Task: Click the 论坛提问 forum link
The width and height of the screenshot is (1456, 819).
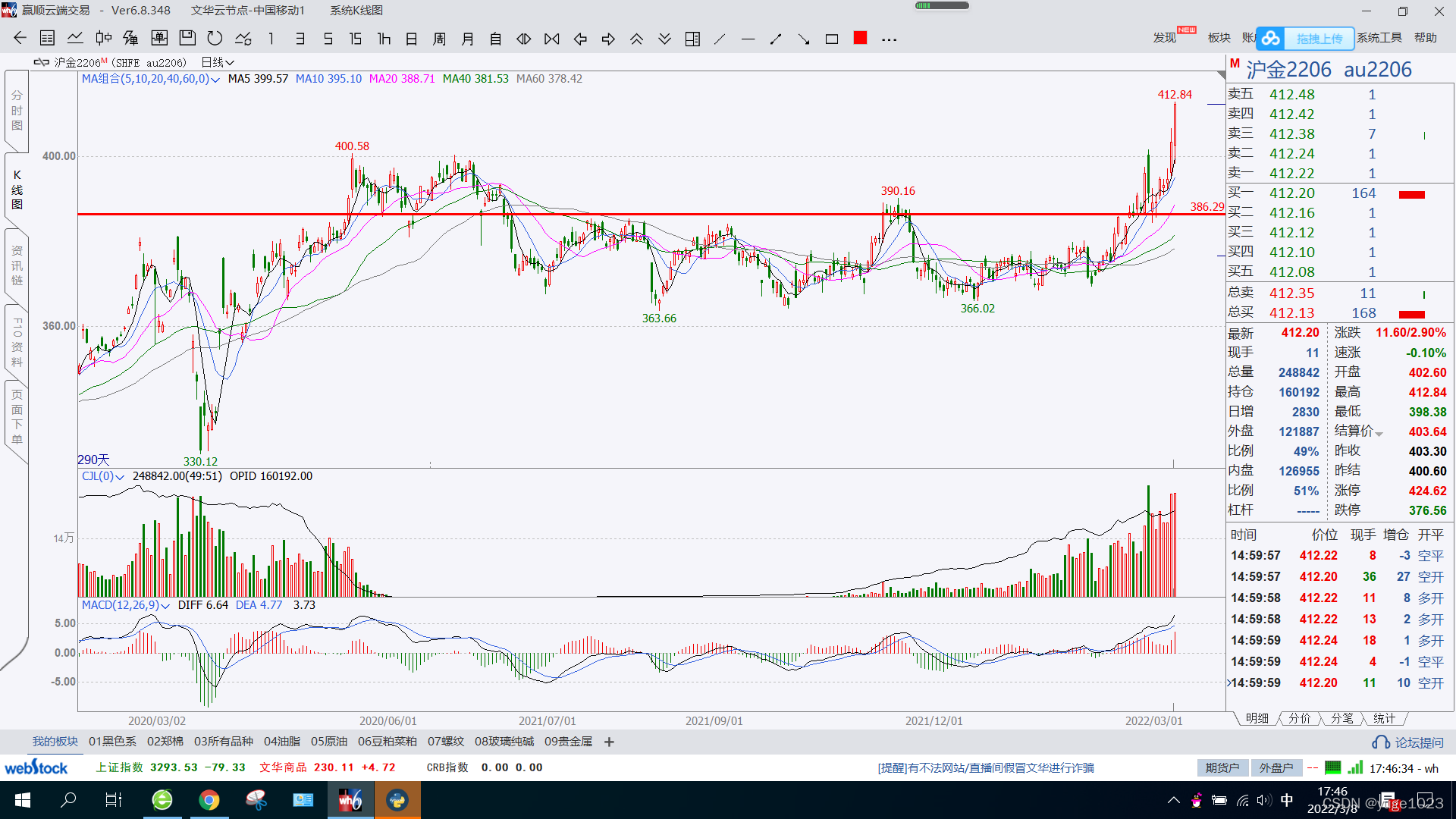Action: [1408, 742]
